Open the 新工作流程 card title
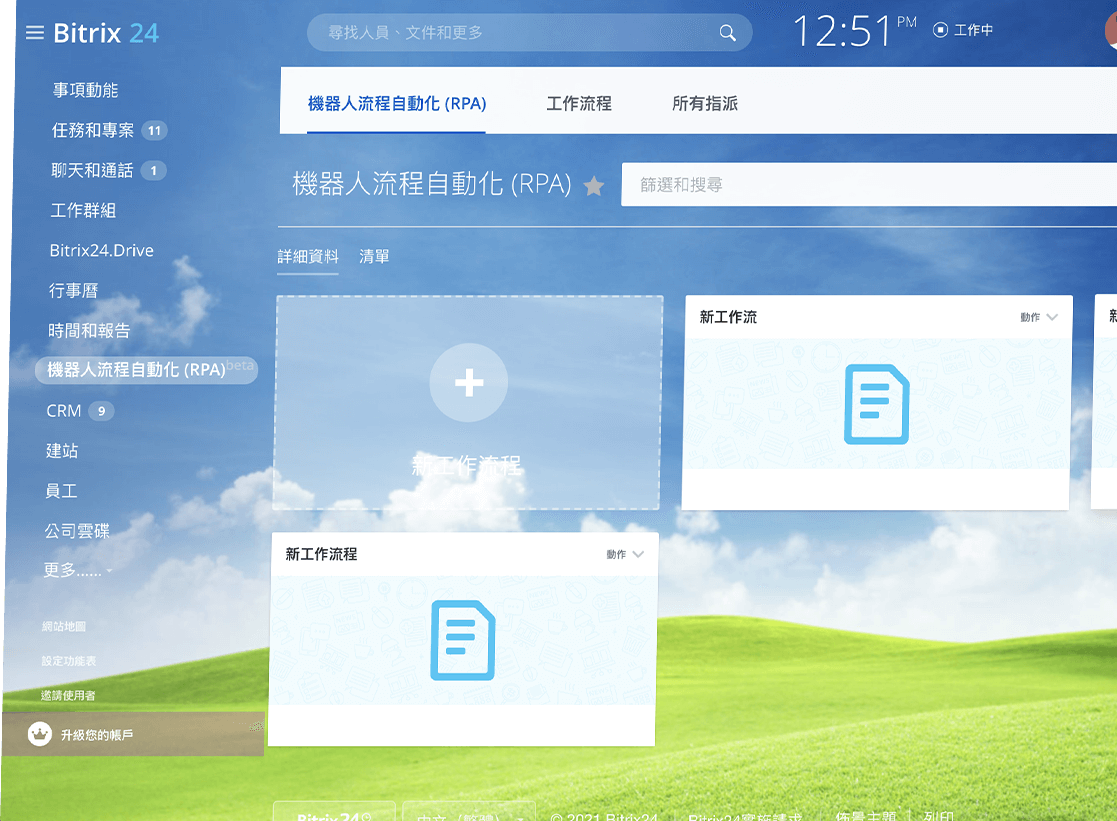The height and width of the screenshot is (821, 1117). [x=321, y=554]
